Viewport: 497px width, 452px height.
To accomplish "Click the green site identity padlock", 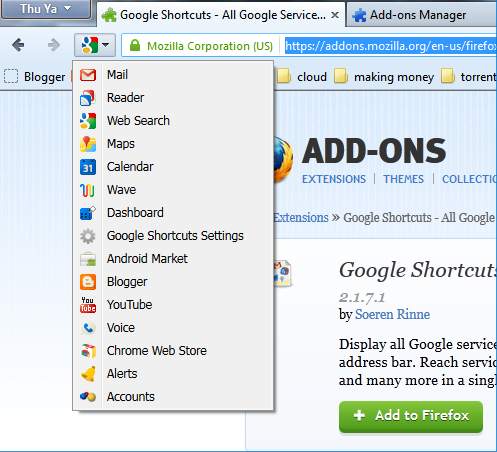I will tap(135, 45).
